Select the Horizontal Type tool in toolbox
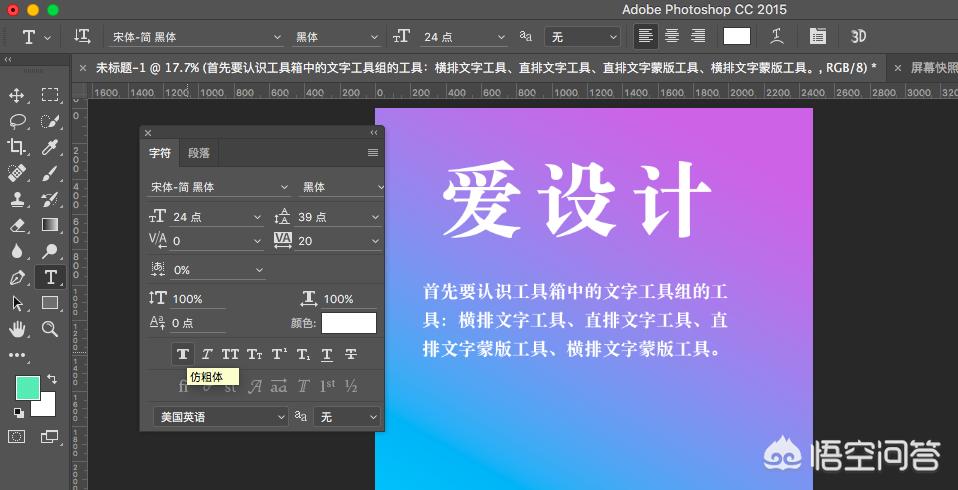 50,277
